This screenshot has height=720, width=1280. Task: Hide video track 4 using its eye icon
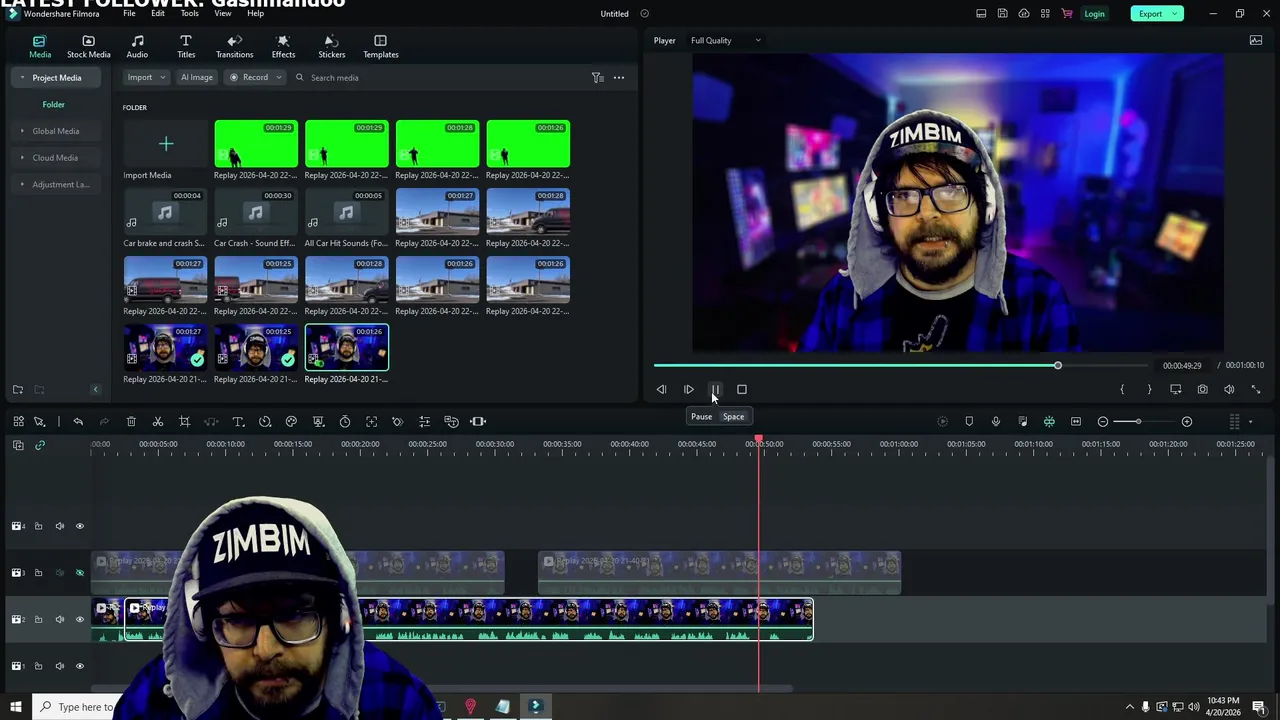[x=80, y=526]
